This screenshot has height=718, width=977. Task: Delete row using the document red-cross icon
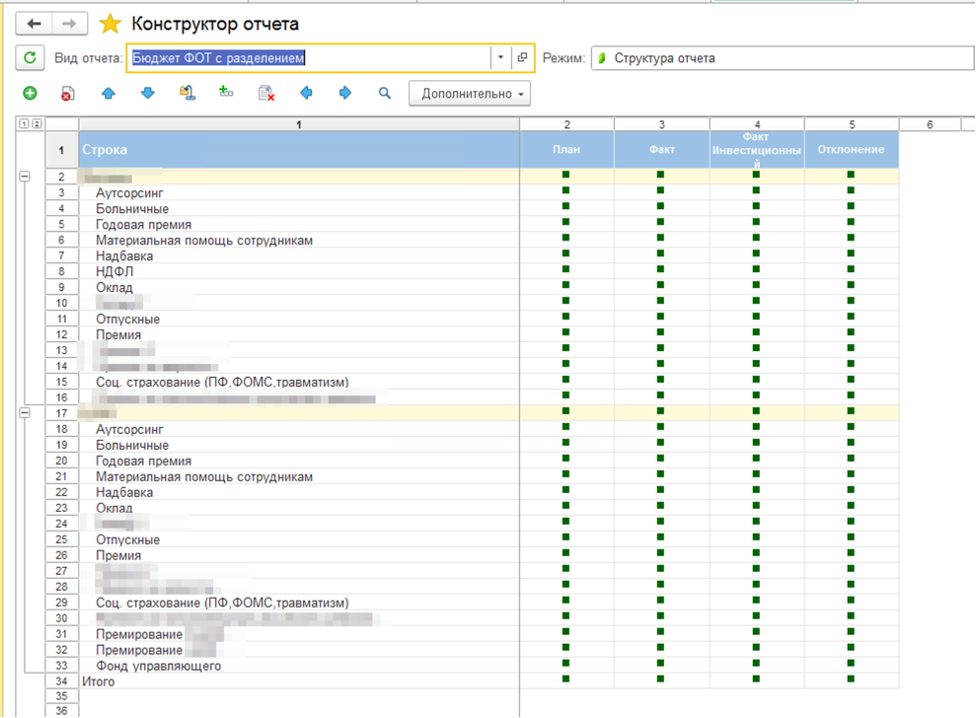tap(67, 93)
